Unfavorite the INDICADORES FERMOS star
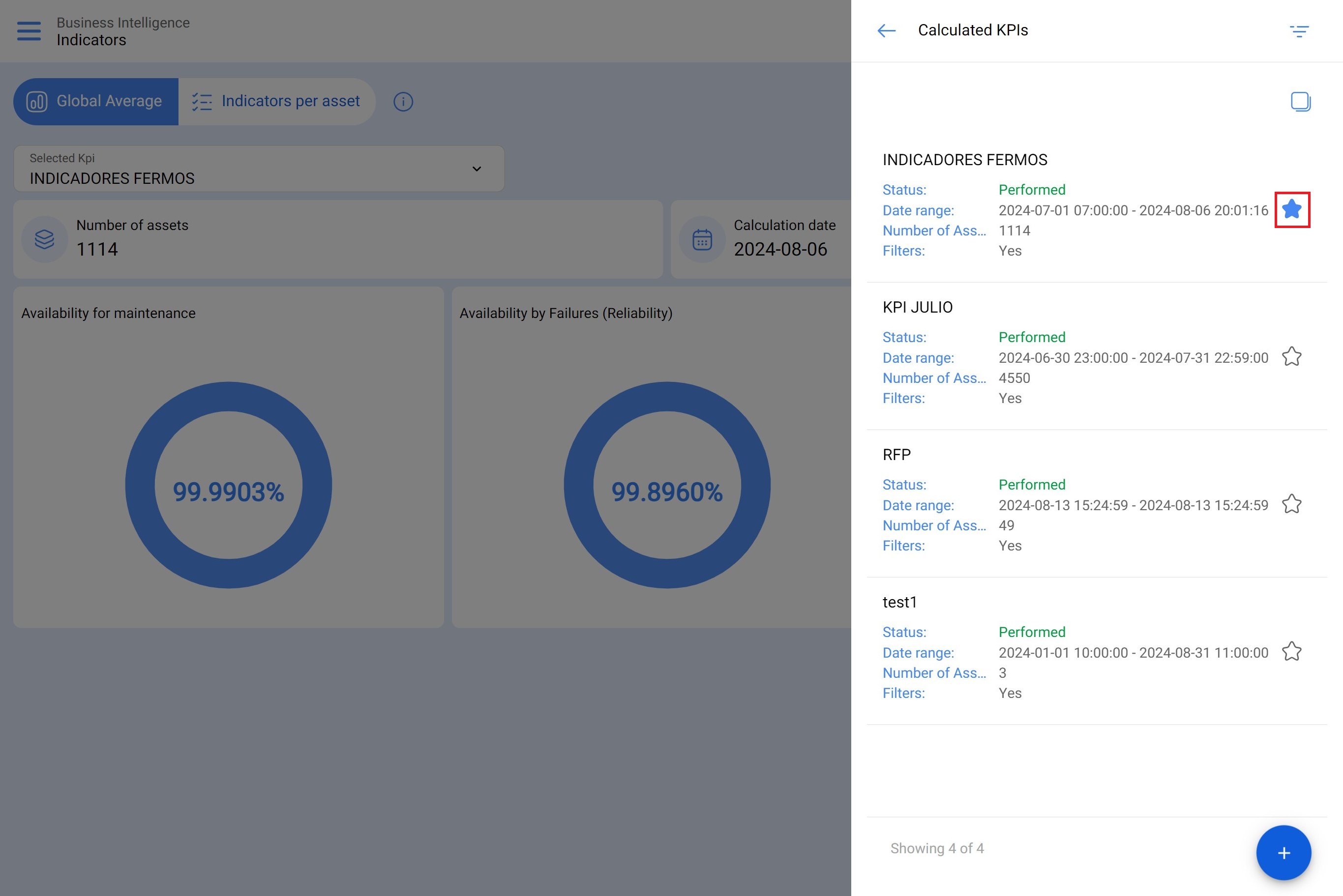Viewport: 1343px width, 896px height. click(1291, 210)
